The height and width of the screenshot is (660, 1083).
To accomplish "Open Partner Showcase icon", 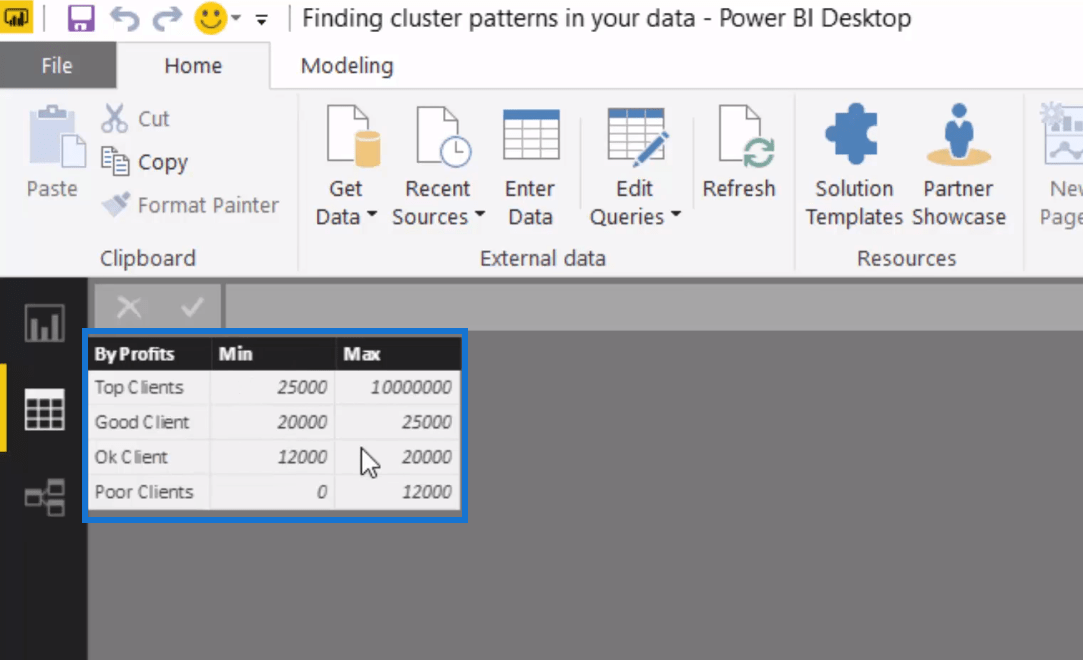I will tap(958, 135).
